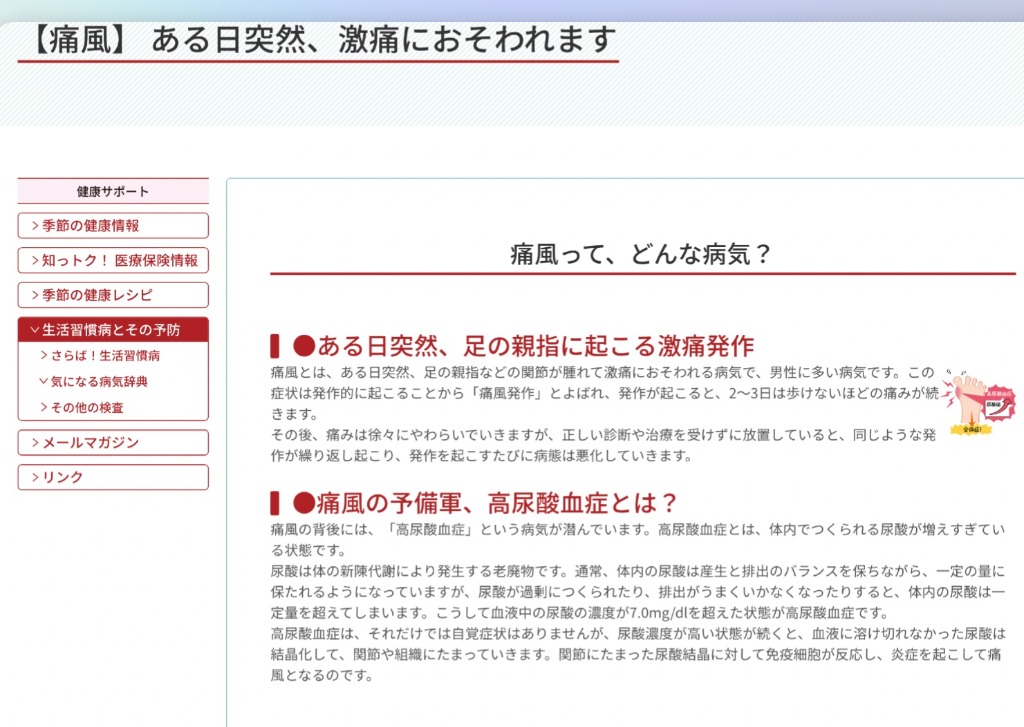This screenshot has height=727, width=1024.
Task: Click the arrow icon beside リンク
Action: pyautogui.click(x=35, y=478)
